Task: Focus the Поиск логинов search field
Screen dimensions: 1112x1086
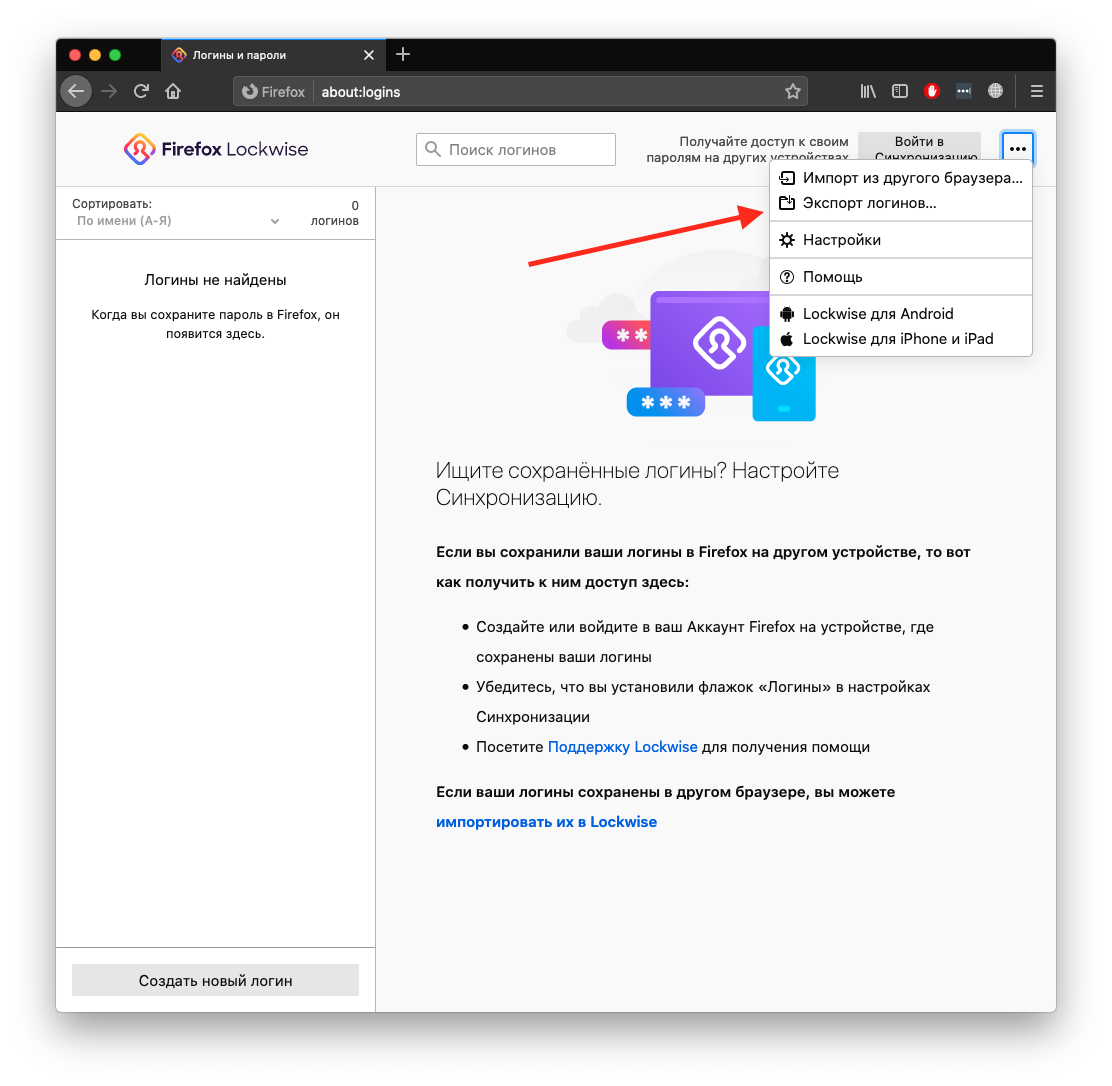Action: pyautogui.click(x=516, y=149)
